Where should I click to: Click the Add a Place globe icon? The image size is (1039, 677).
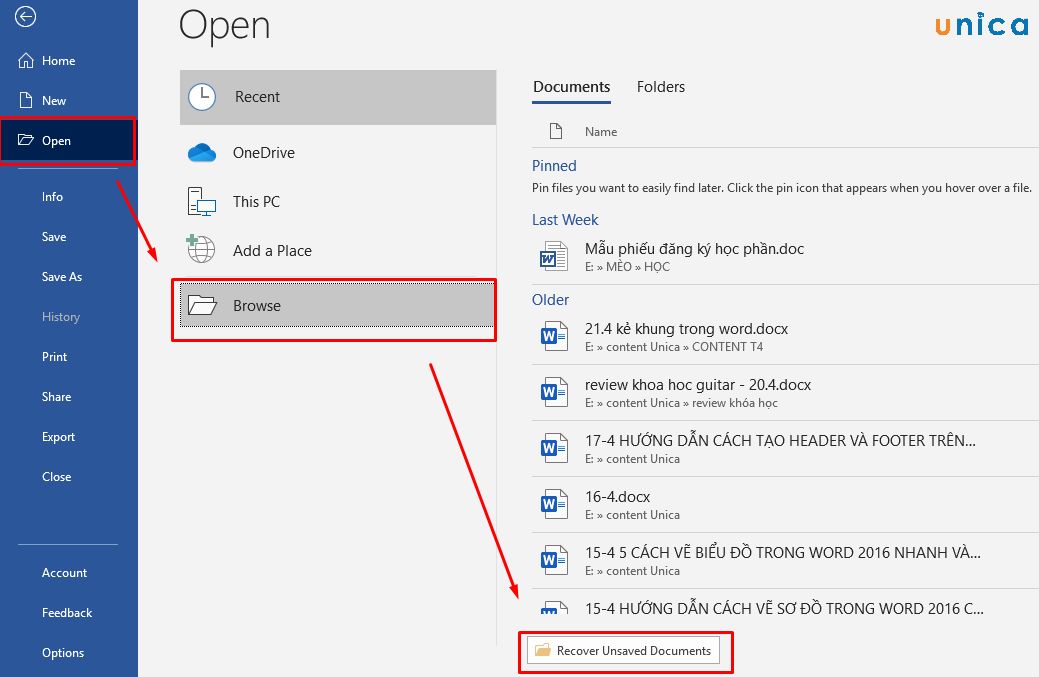point(201,250)
